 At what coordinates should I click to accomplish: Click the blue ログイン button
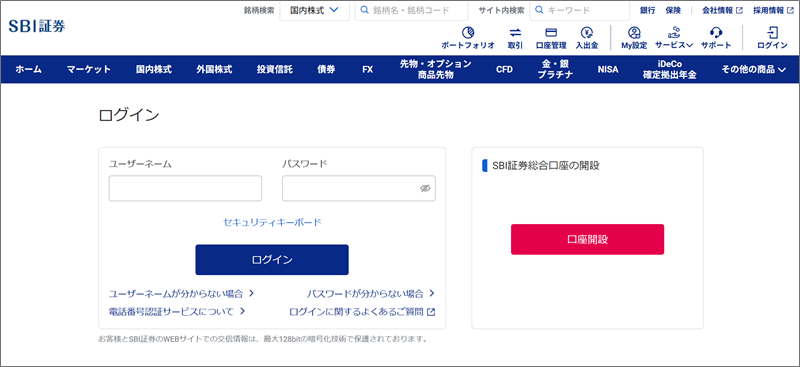pyautogui.click(x=272, y=260)
